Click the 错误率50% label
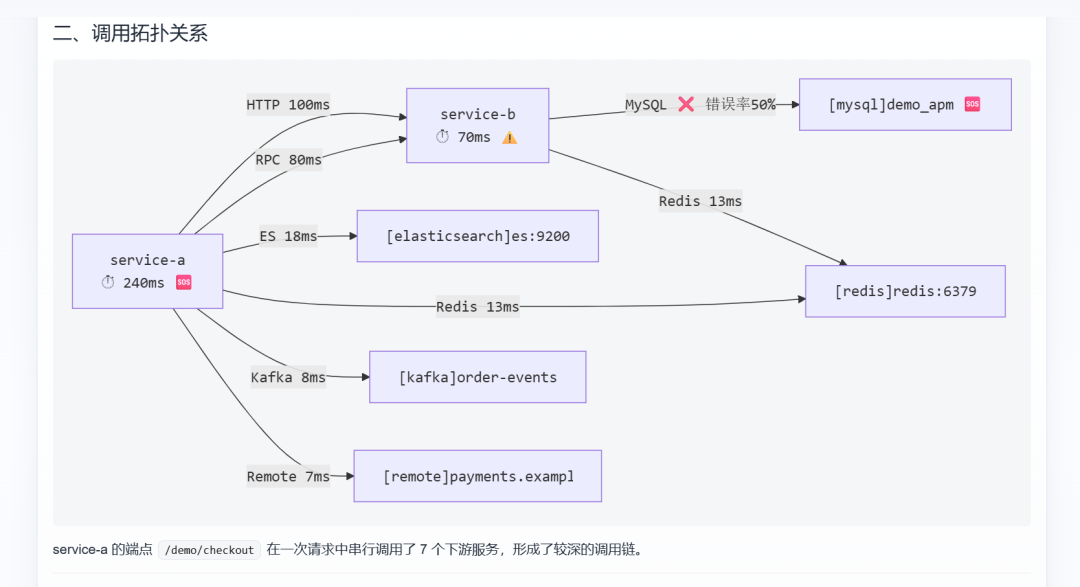The width and height of the screenshot is (1080, 587). [740, 104]
